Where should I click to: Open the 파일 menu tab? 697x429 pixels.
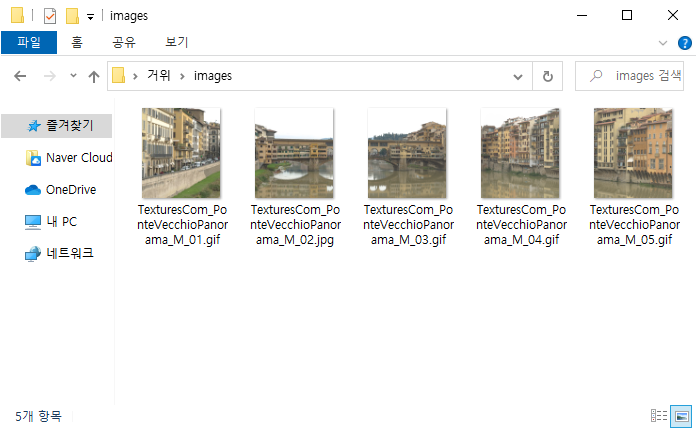(29, 42)
